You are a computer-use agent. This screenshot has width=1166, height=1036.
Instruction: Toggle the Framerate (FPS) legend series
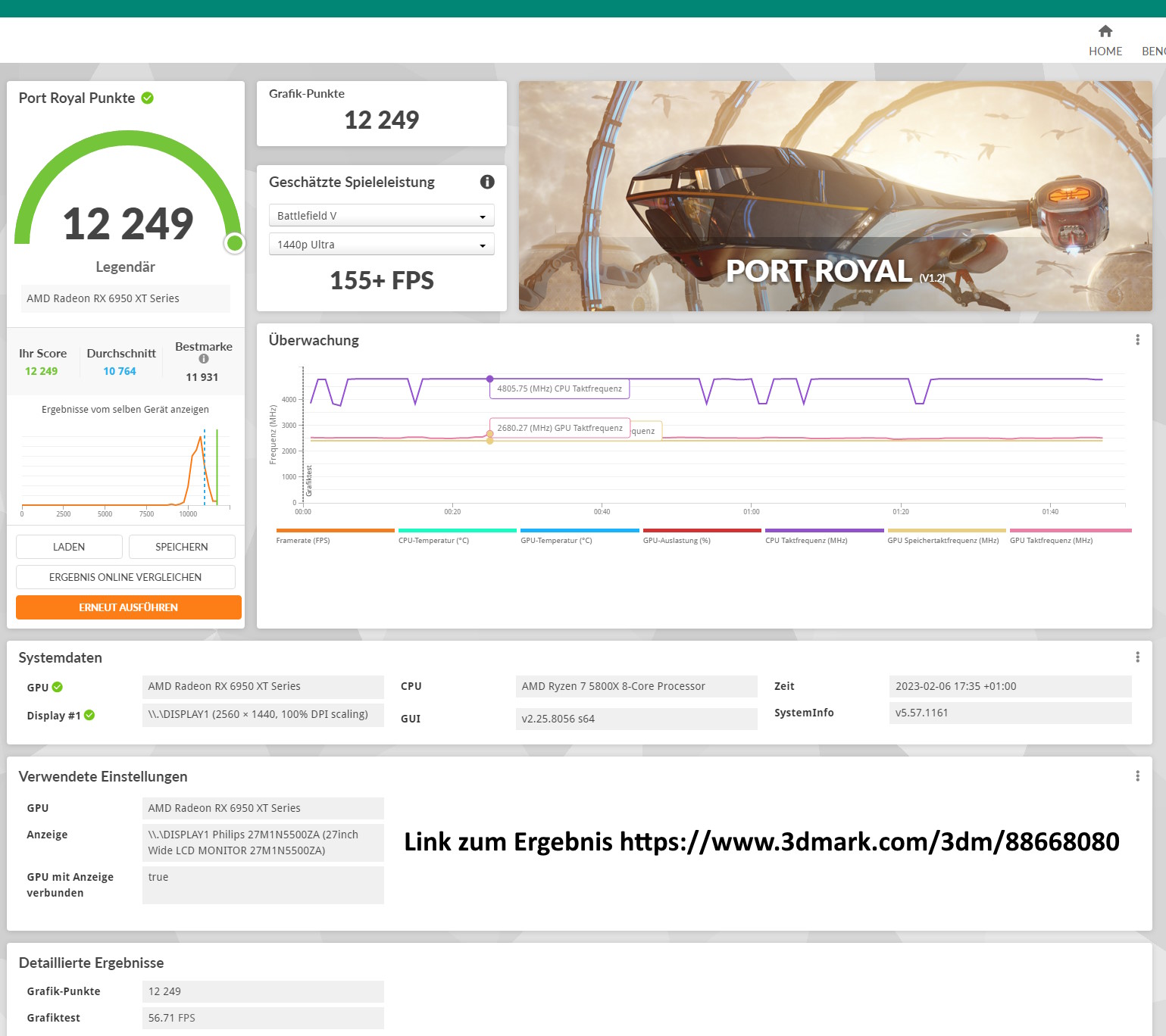pyautogui.click(x=335, y=536)
